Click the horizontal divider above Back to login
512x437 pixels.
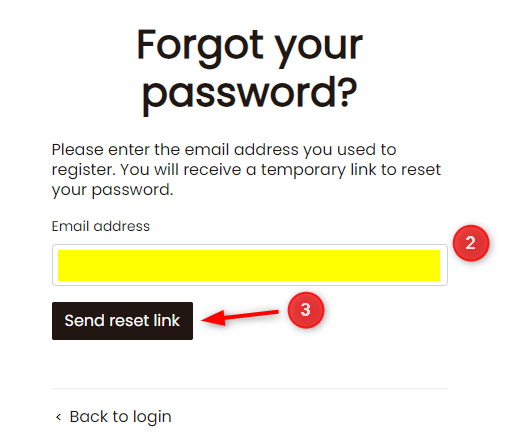coord(250,388)
